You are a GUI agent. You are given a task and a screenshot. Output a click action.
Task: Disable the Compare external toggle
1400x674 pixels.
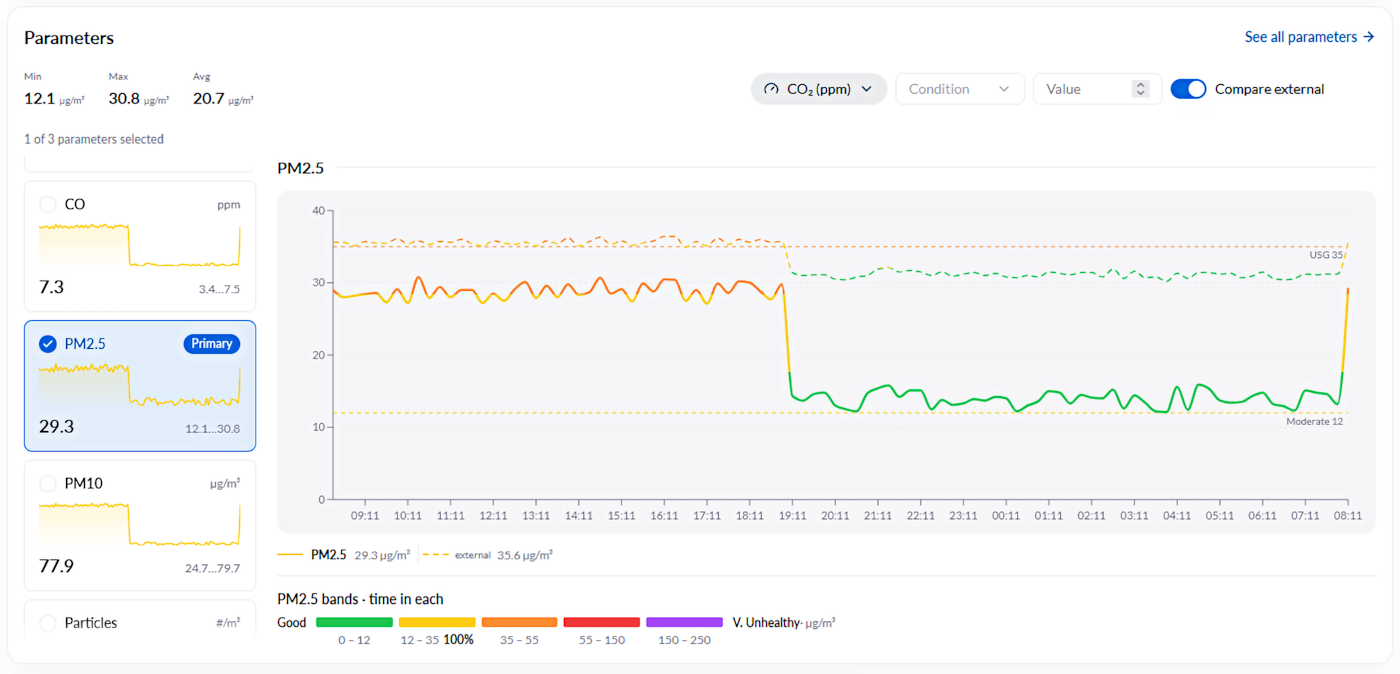click(x=1189, y=89)
